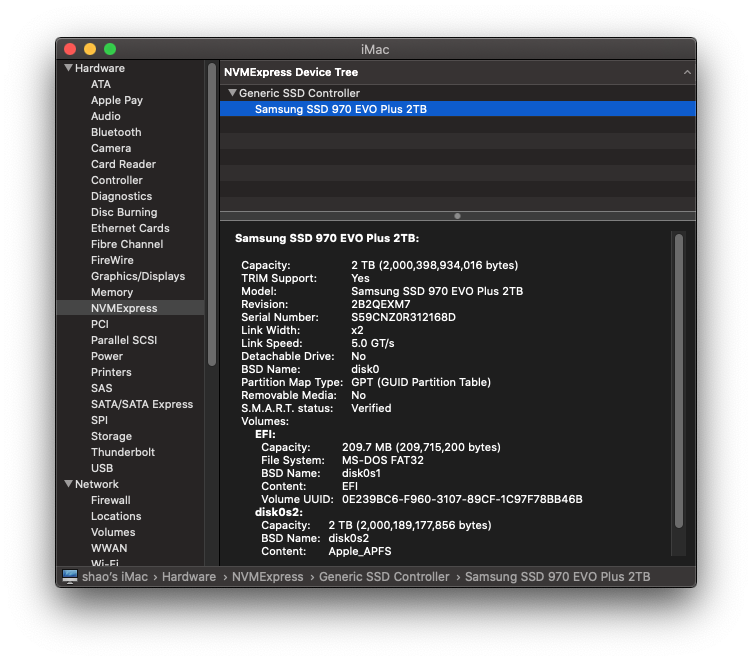The image size is (752, 661).
Task: Select SATA/SATA Express in the sidebar
Action: point(142,404)
